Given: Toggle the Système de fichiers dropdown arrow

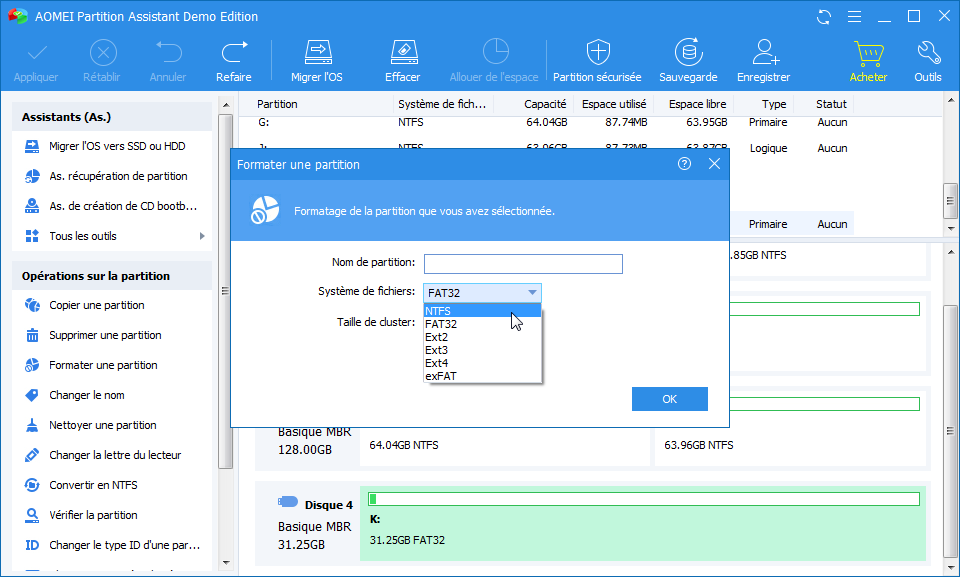Looking at the screenshot, I should click(532, 293).
